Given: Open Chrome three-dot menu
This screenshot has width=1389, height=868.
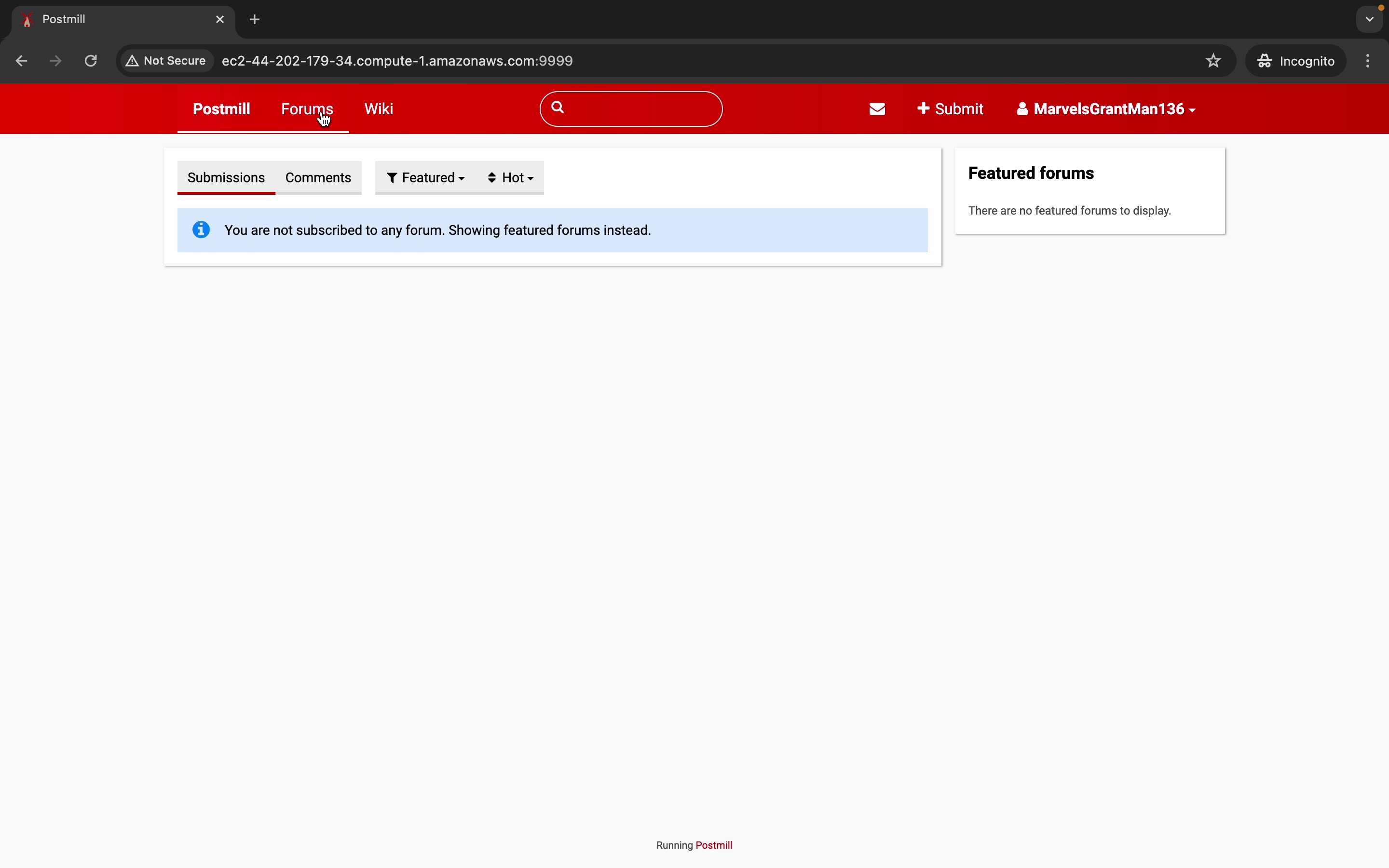Looking at the screenshot, I should click(1368, 61).
